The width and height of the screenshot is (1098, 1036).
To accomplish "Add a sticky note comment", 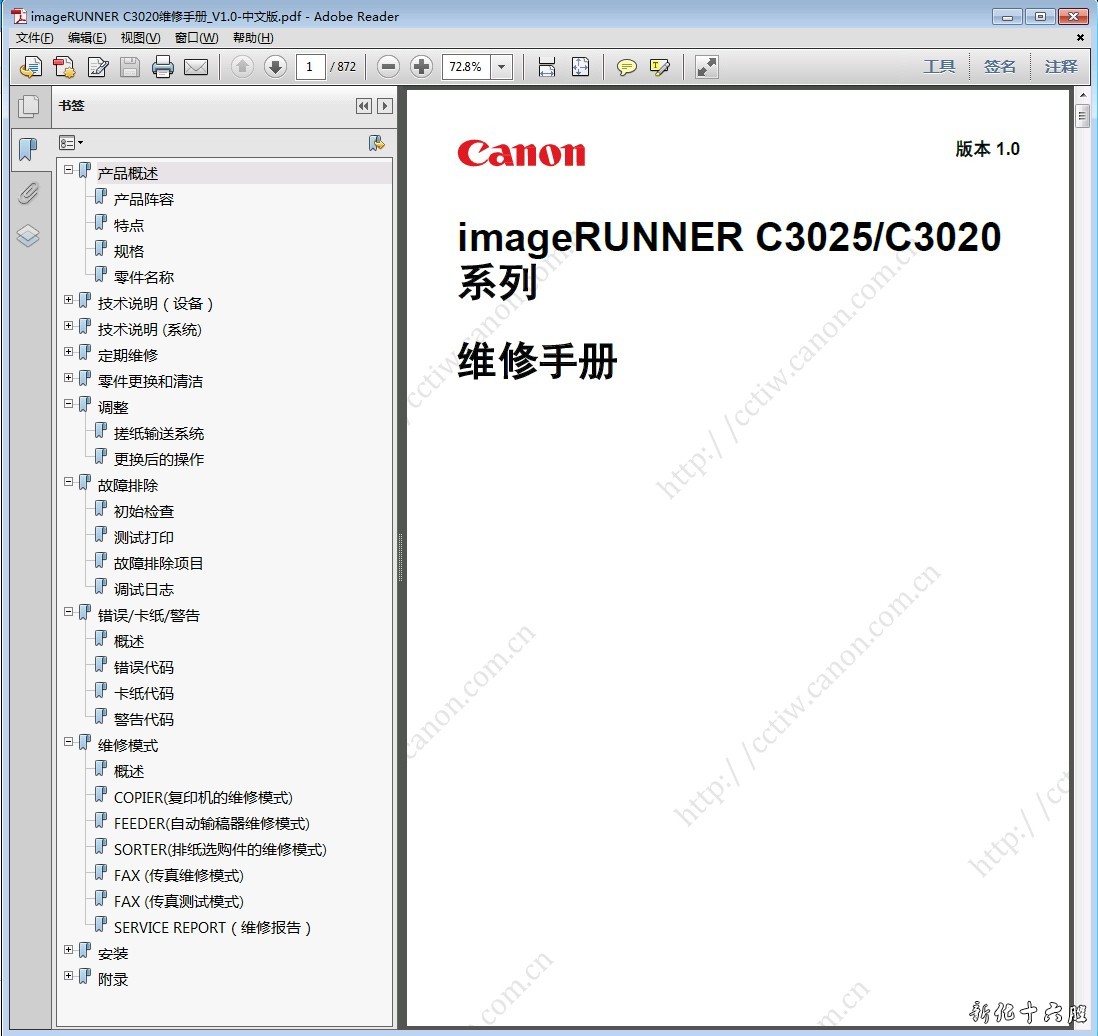I will point(626,67).
